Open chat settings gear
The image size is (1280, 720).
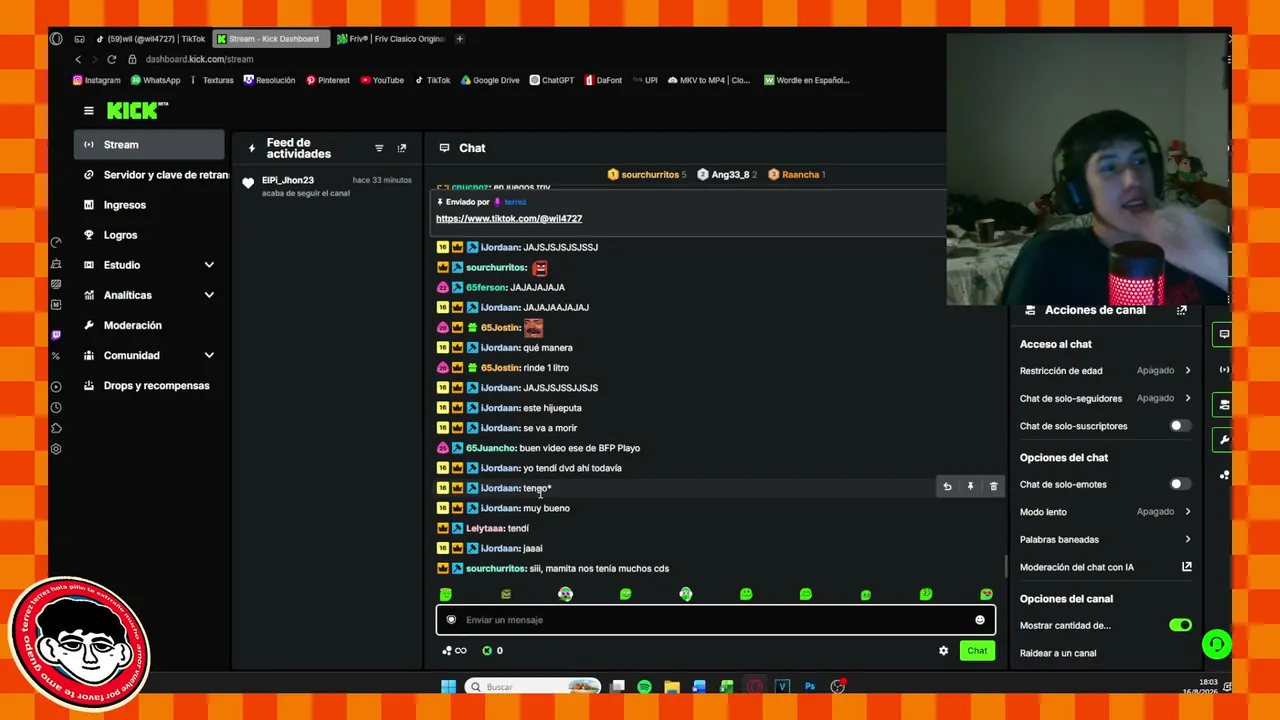coord(943,651)
